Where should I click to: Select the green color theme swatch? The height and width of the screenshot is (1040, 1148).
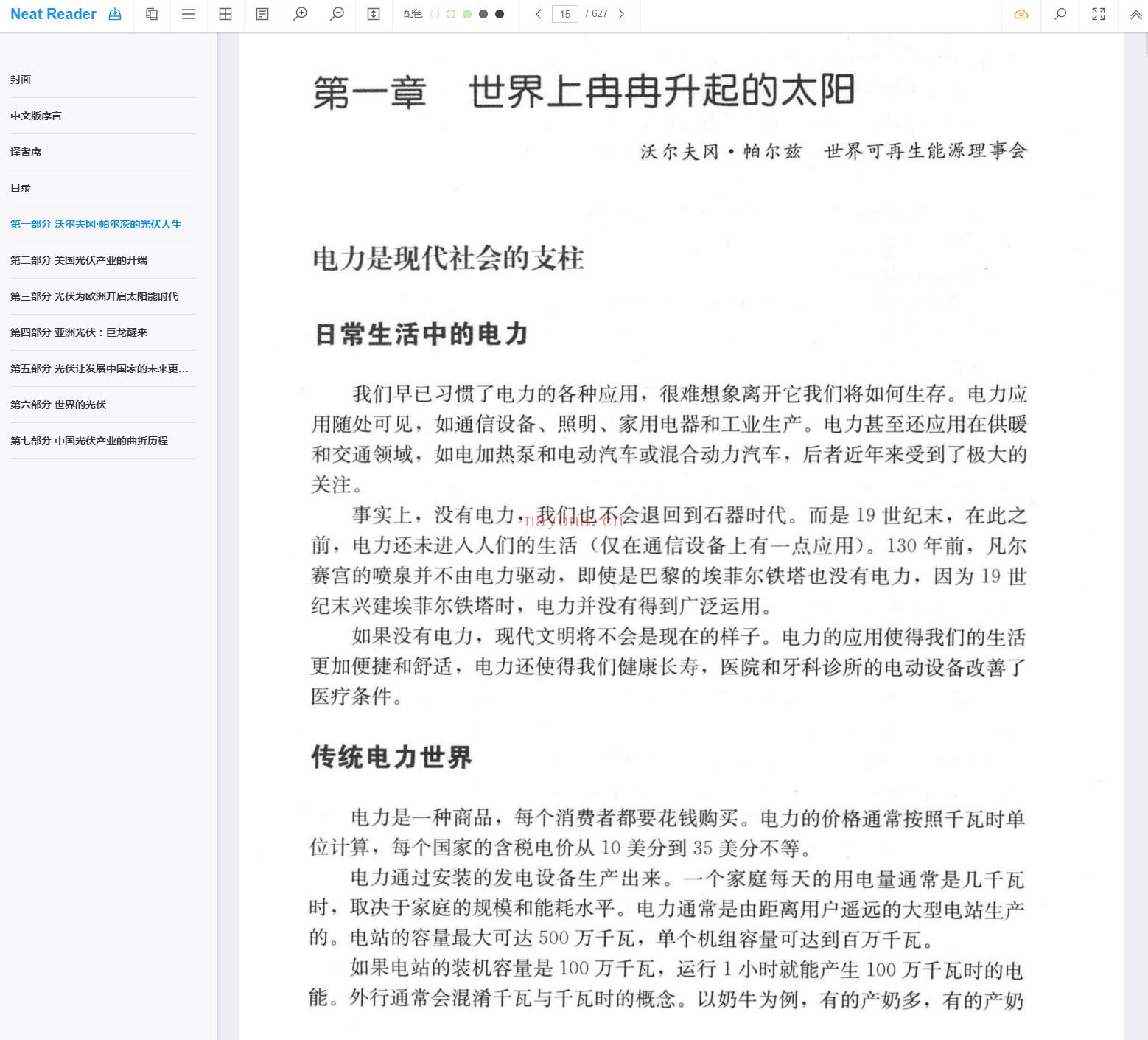(467, 14)
